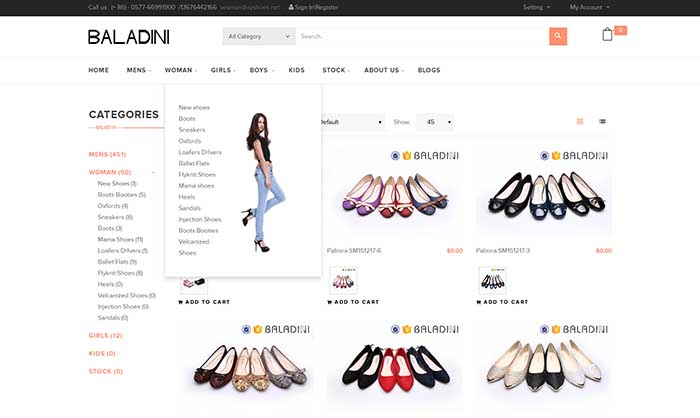Viewport: 700px width, 418px height.
Task: Open Flyknit Shoes (8) in sidebar
Action: click(121, 273)
